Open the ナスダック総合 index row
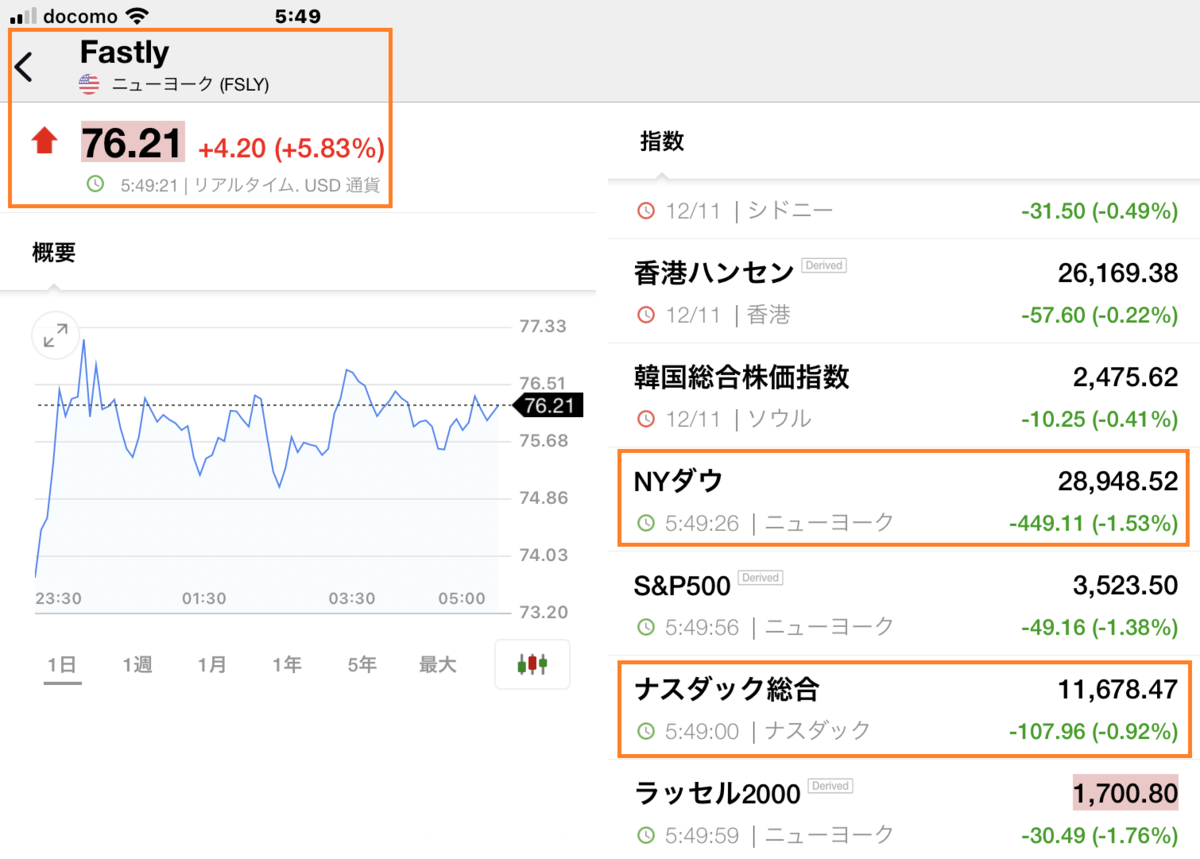Screen dimensions: 1200x859 coord(905,708)
